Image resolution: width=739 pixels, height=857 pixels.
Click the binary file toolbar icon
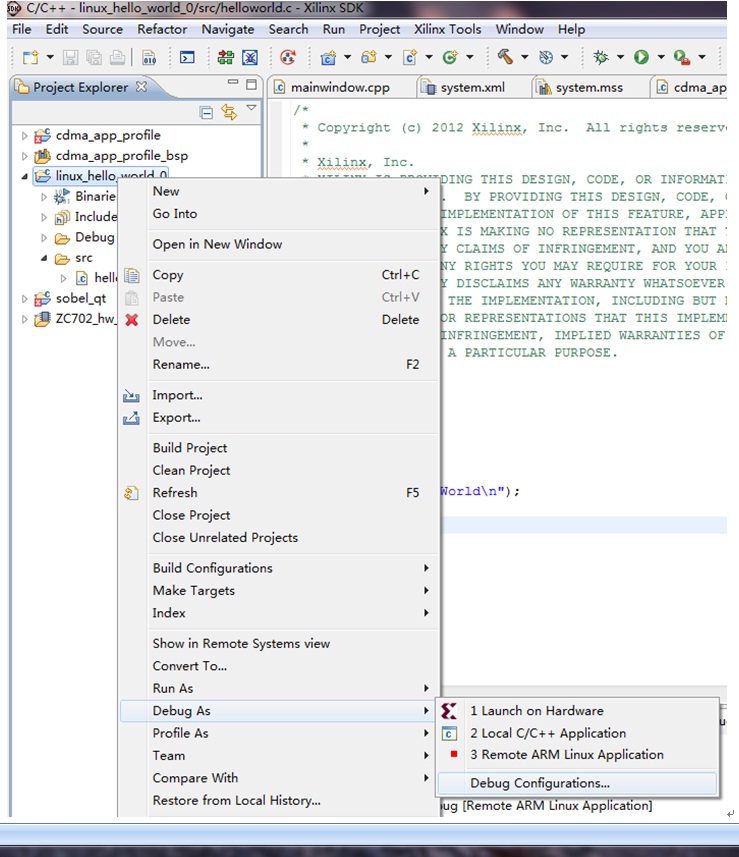[149, 57]
